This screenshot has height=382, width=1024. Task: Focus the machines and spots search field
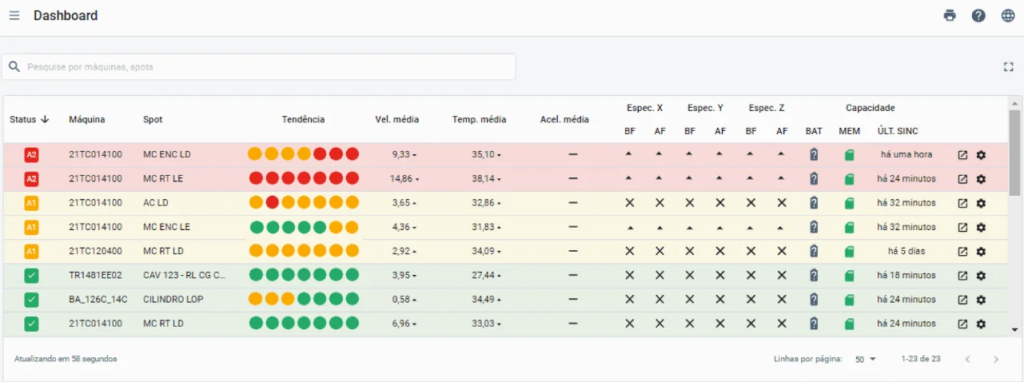click(259, 67)
